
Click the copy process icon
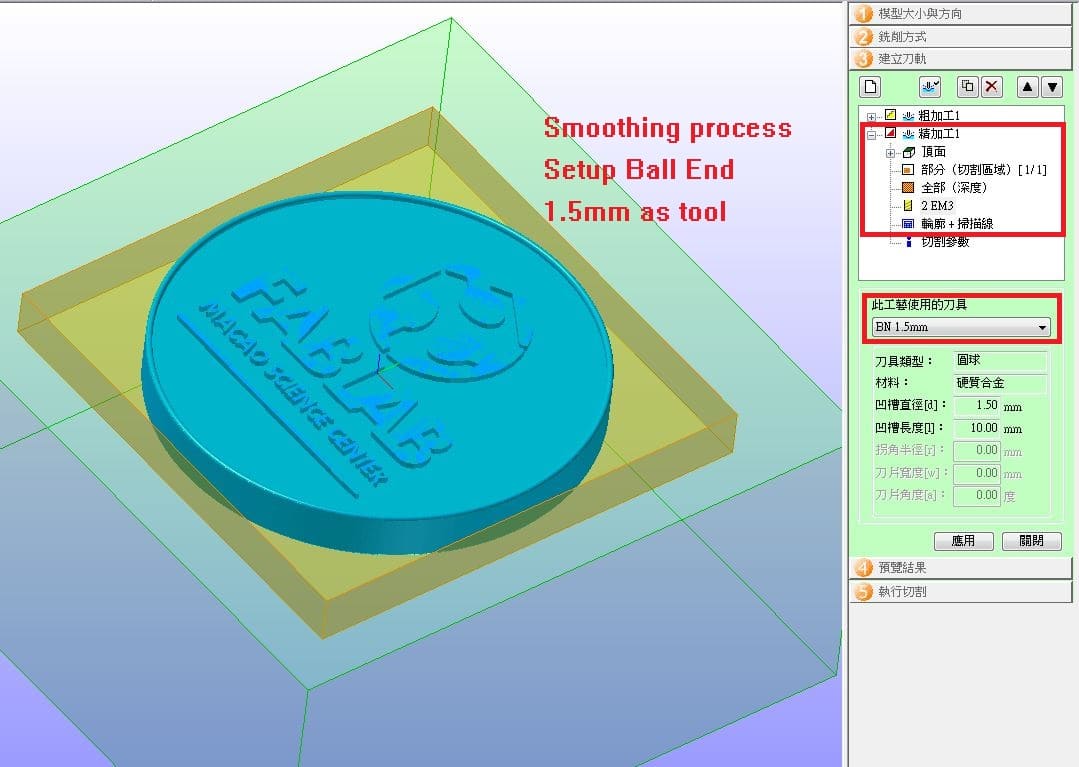tap(968, 87)
